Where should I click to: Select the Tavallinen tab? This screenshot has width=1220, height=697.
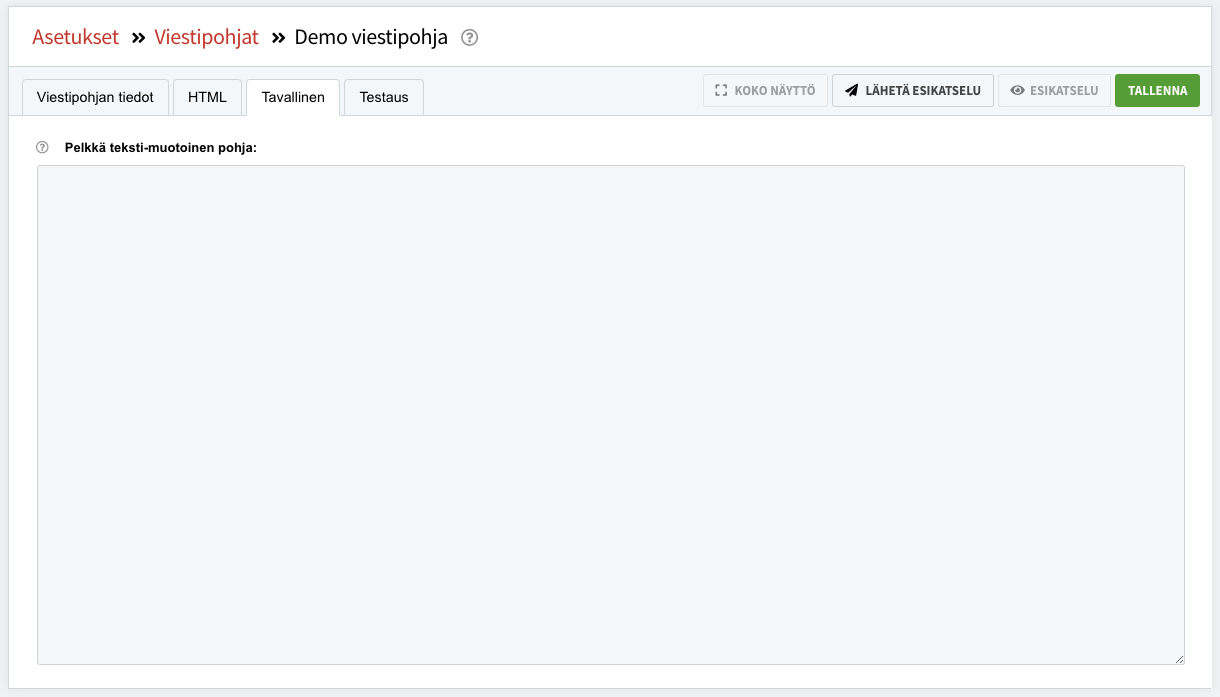(293, 98)
